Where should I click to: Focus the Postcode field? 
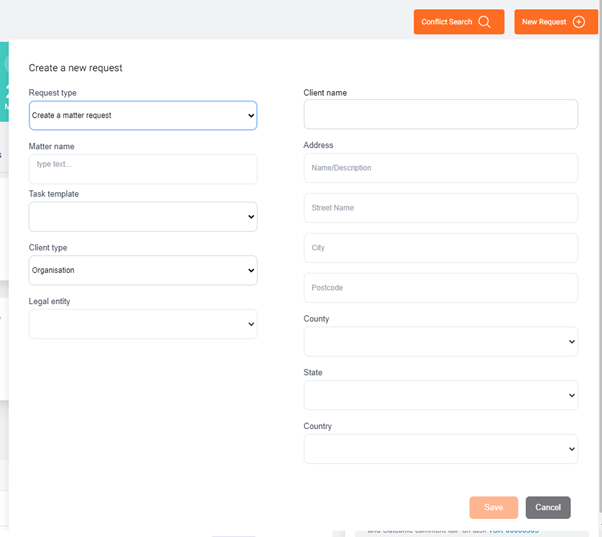click(441, 288)
